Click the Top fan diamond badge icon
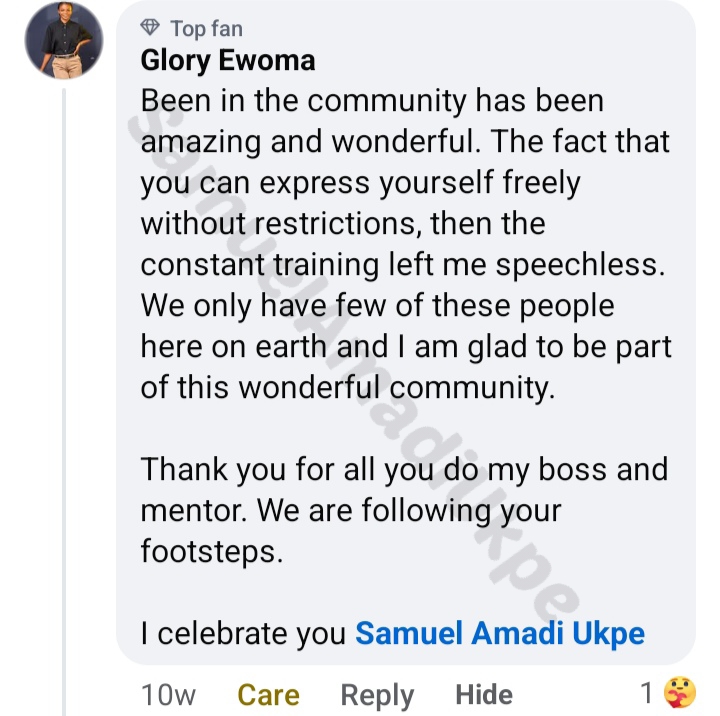720x716 pixels. 150,28
